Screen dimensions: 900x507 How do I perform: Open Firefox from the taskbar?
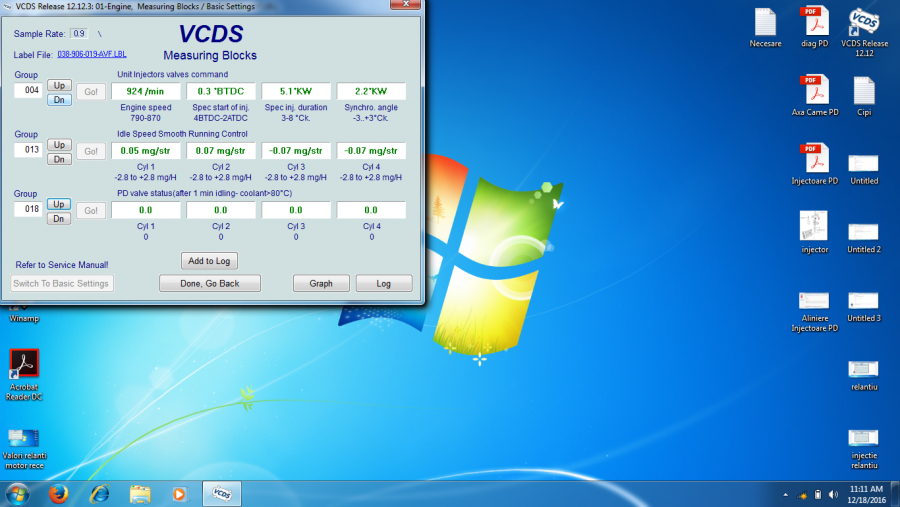coord(58,494)
